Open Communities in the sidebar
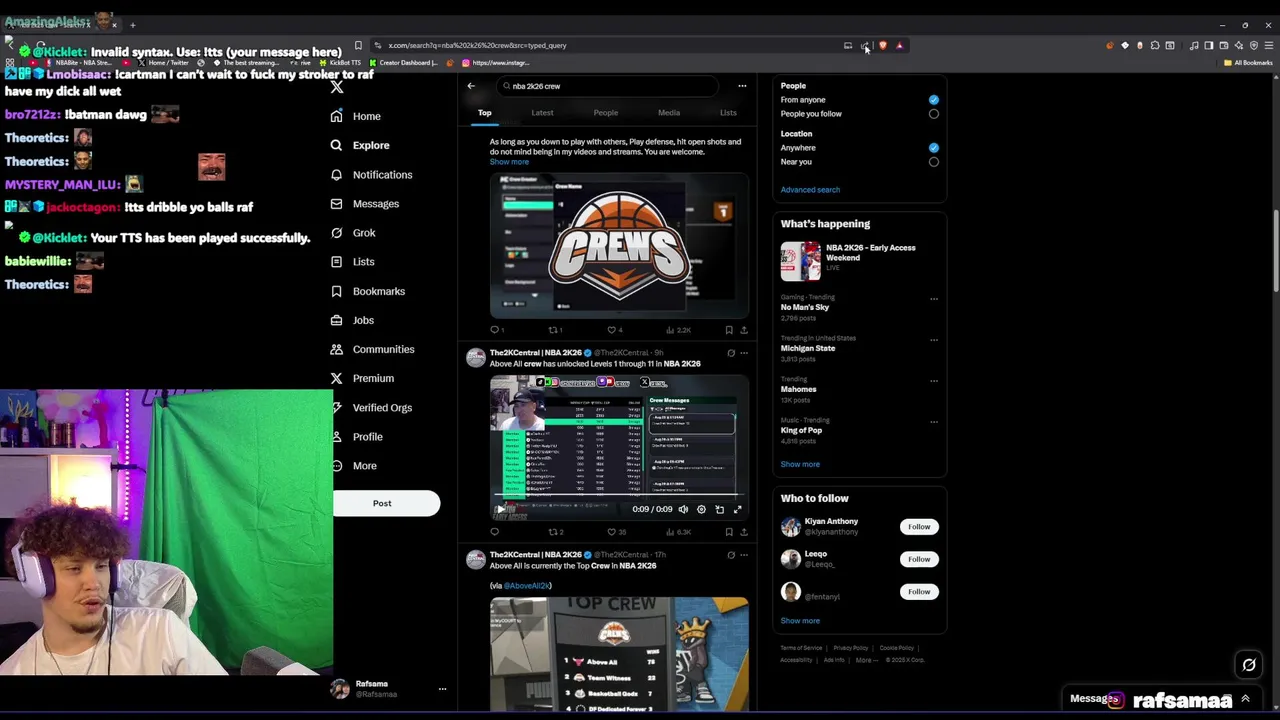Image resolution: width=1280 pixels, height=720 pixels. pyautogui.click(x=372, y=349)
